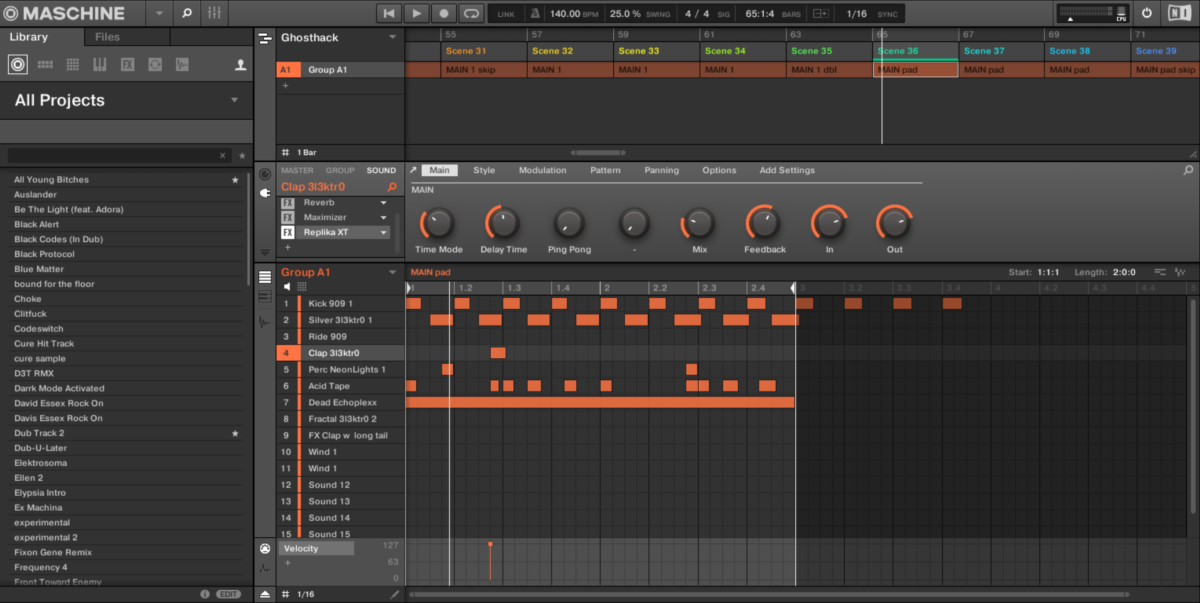Click the Add Settings label
1200x603 pixels.
point(786,170)
